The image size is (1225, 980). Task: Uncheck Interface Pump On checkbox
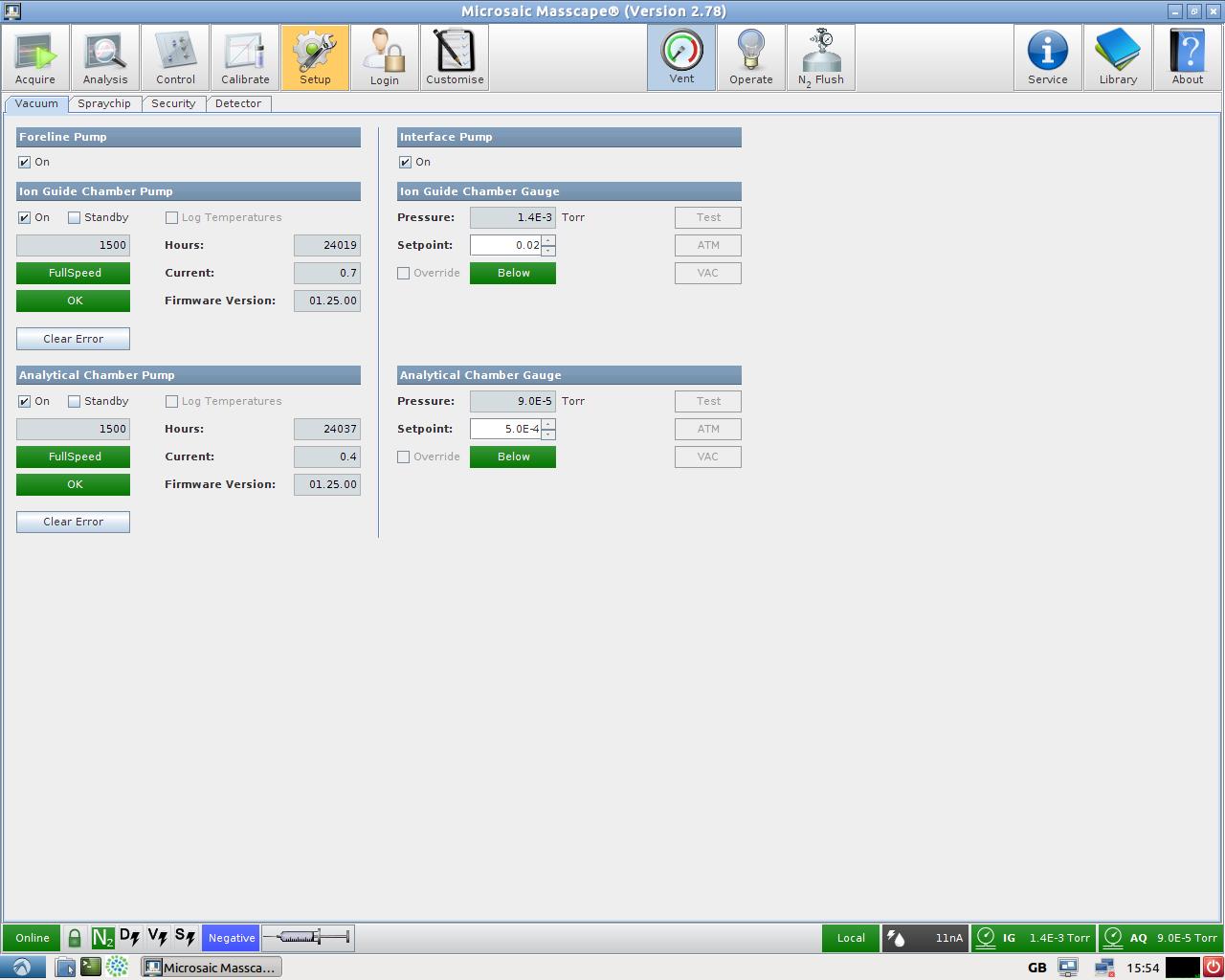(406, 163)
